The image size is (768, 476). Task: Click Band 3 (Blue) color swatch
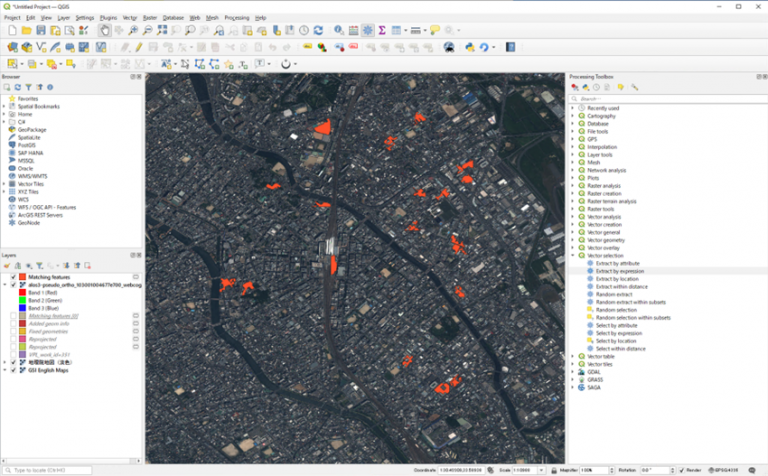coord(22,308)
